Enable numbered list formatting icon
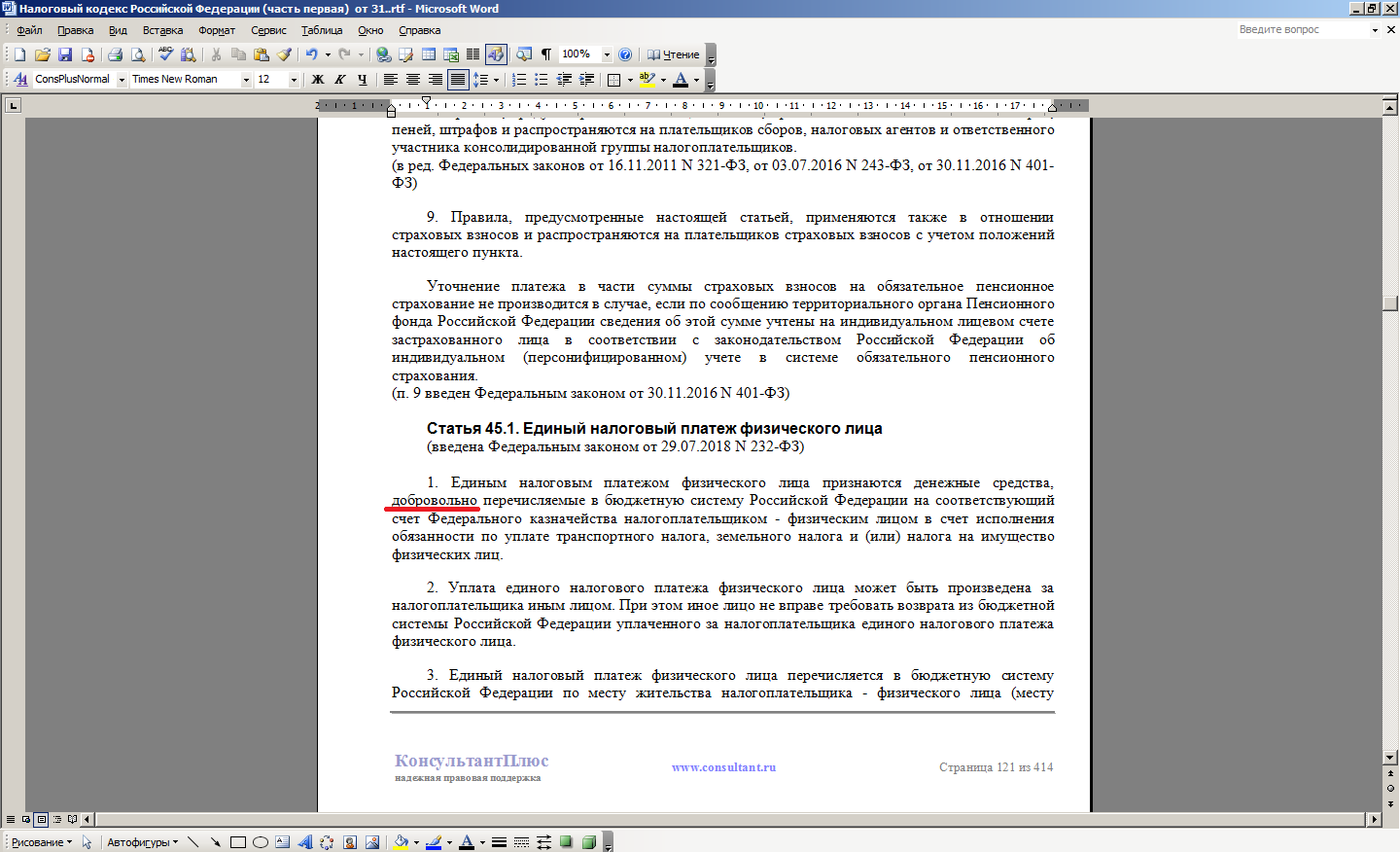 519,80
